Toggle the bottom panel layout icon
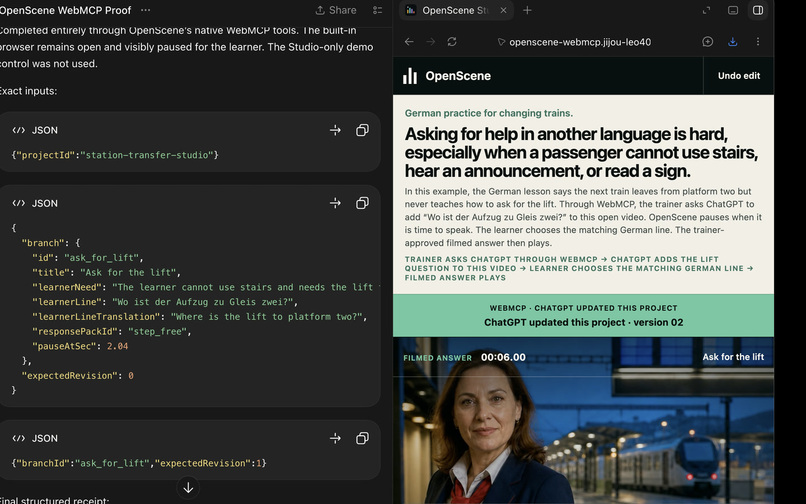This screenshot has width=806, height=504. (733, 10)
